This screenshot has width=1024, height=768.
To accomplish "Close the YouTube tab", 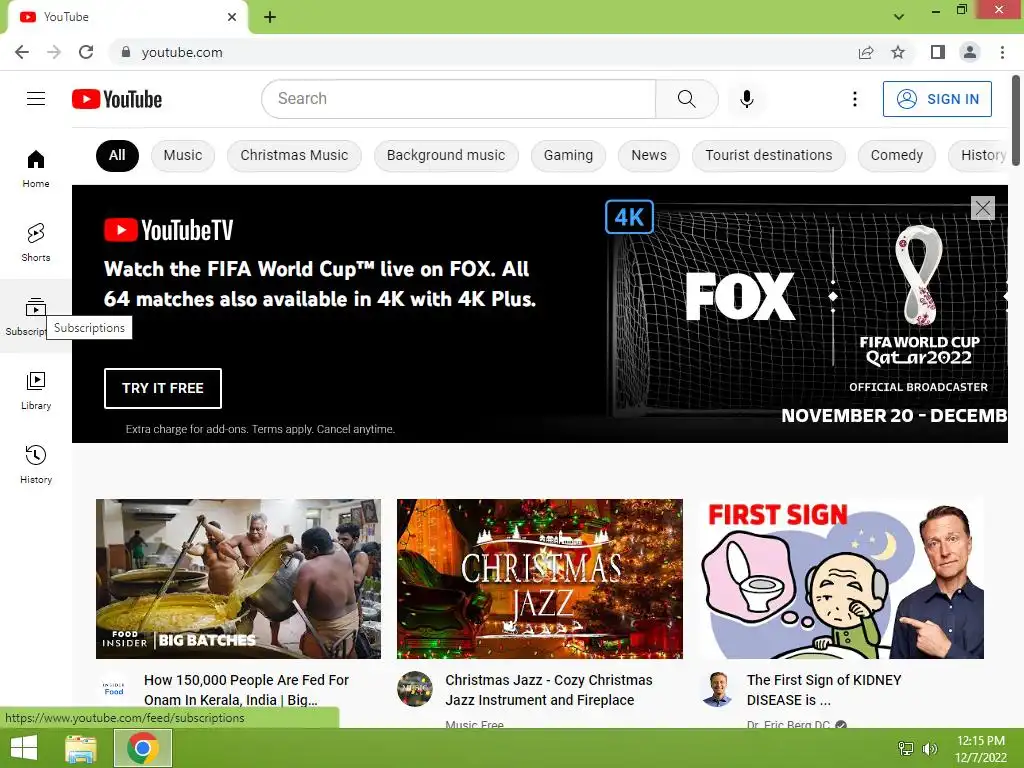I will 232,17.
